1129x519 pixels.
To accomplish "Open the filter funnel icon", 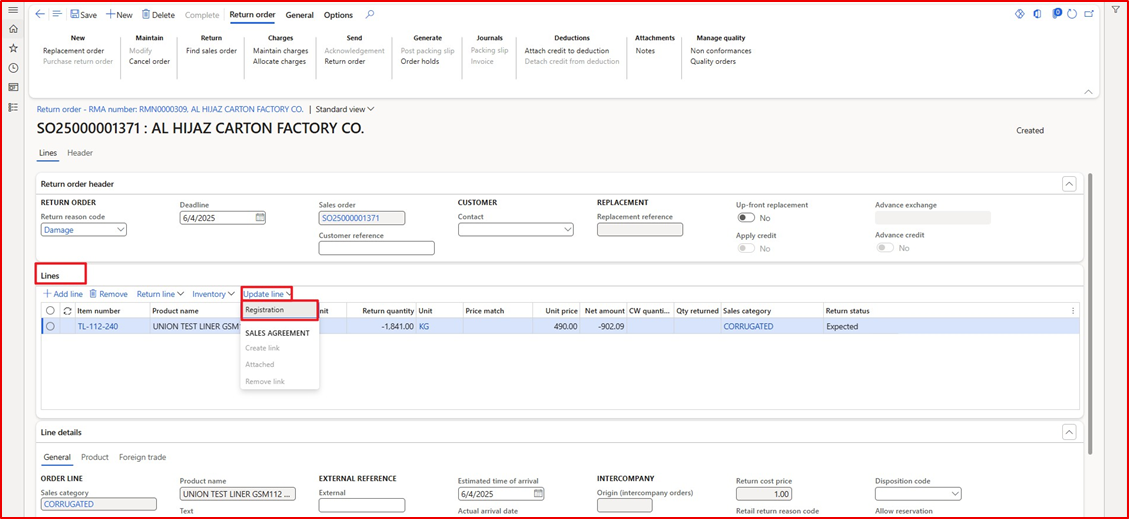I will click(x=1116, y=10).
